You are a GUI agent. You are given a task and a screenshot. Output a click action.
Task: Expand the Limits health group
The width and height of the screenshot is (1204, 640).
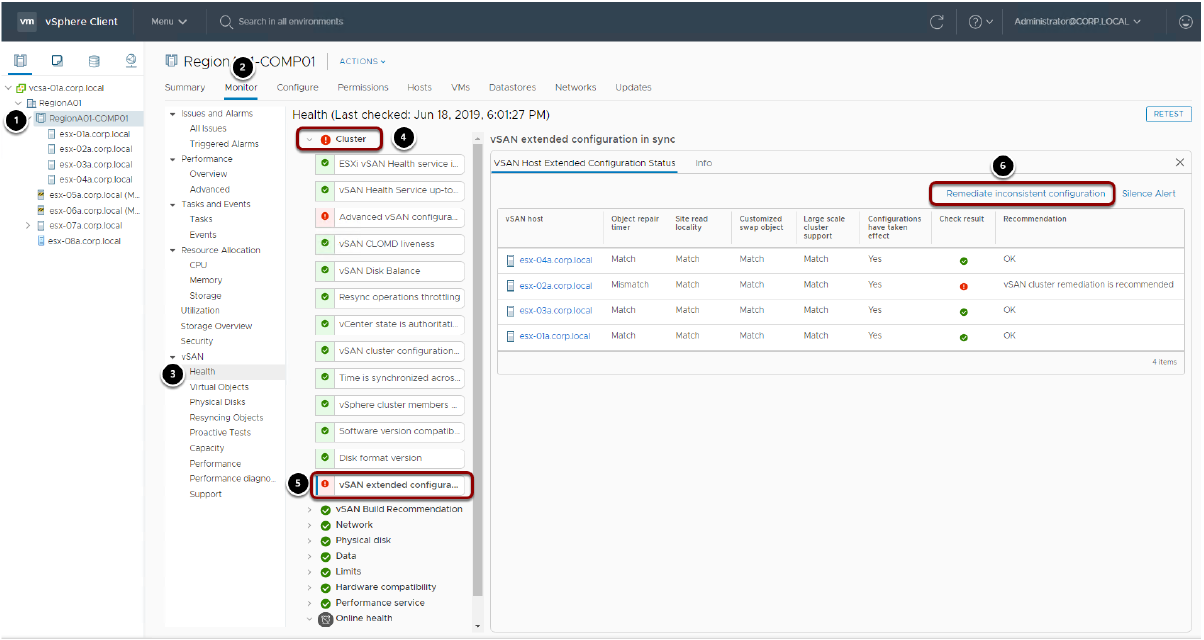(x=310, y=571)
